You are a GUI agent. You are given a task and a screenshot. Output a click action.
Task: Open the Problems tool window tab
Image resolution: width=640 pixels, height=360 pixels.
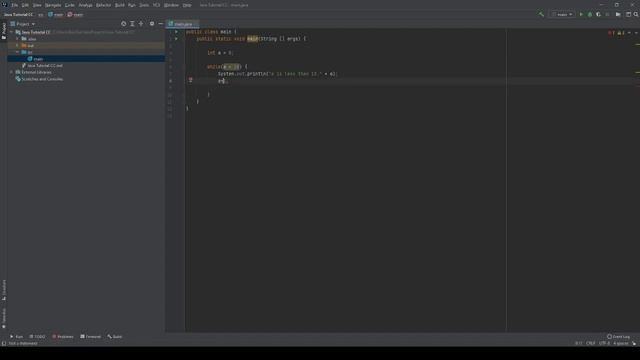(63, 337)
